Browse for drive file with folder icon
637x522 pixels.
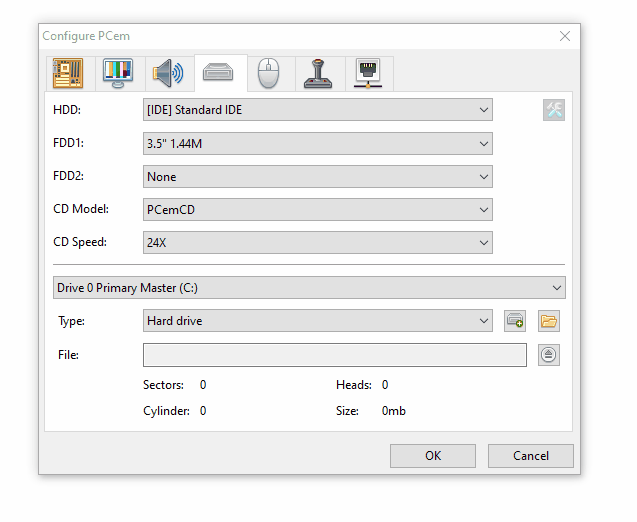[548, 321]
